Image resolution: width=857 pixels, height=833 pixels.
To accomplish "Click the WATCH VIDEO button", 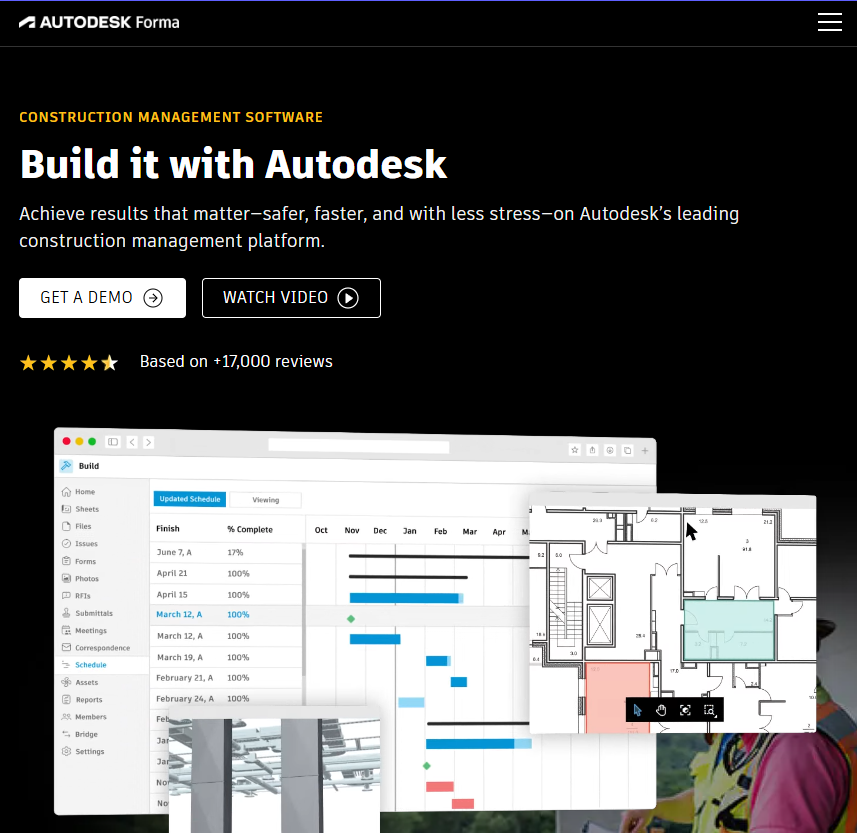I will [x=291, y=298].
